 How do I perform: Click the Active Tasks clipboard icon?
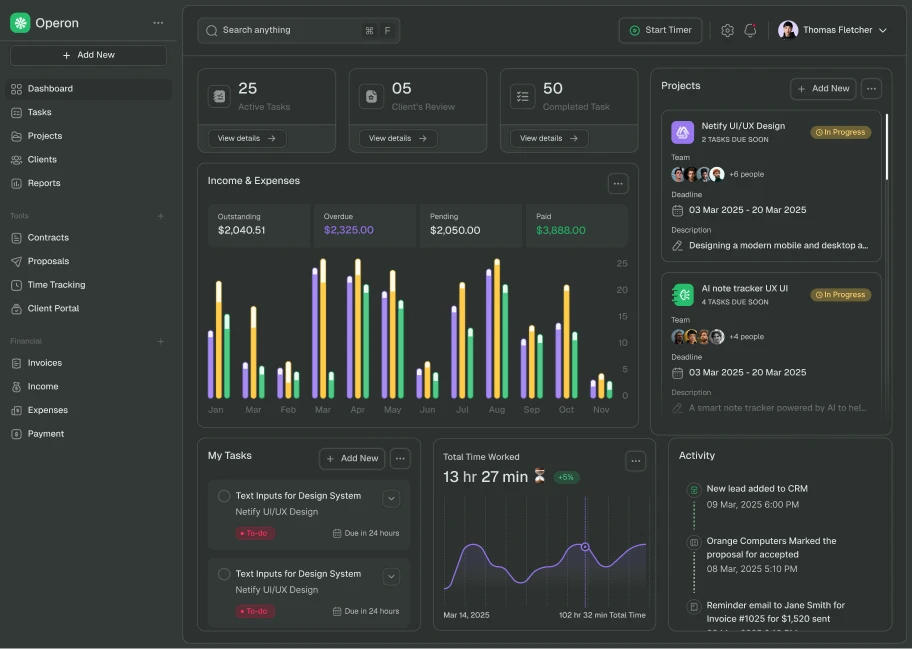click(219, 96)
